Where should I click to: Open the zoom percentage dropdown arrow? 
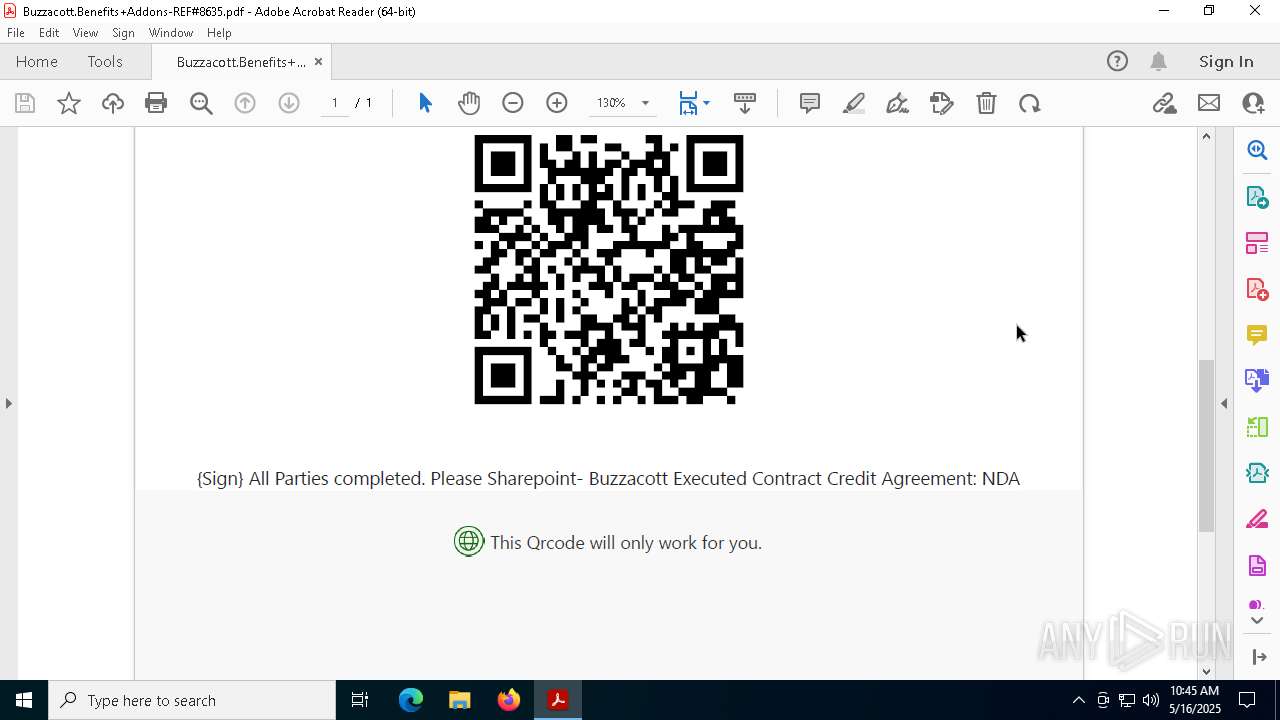pyautogui.click(x=645, y=103)
